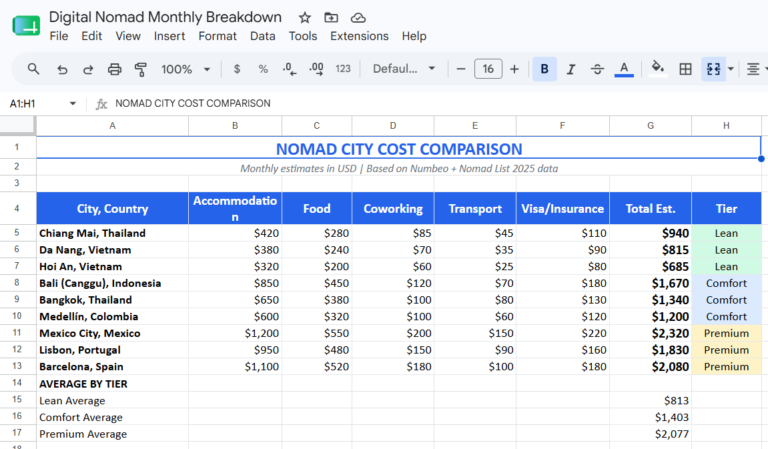Open the Tools menu
This screenshot has height=449, width=768.
[x=303, y=36]
